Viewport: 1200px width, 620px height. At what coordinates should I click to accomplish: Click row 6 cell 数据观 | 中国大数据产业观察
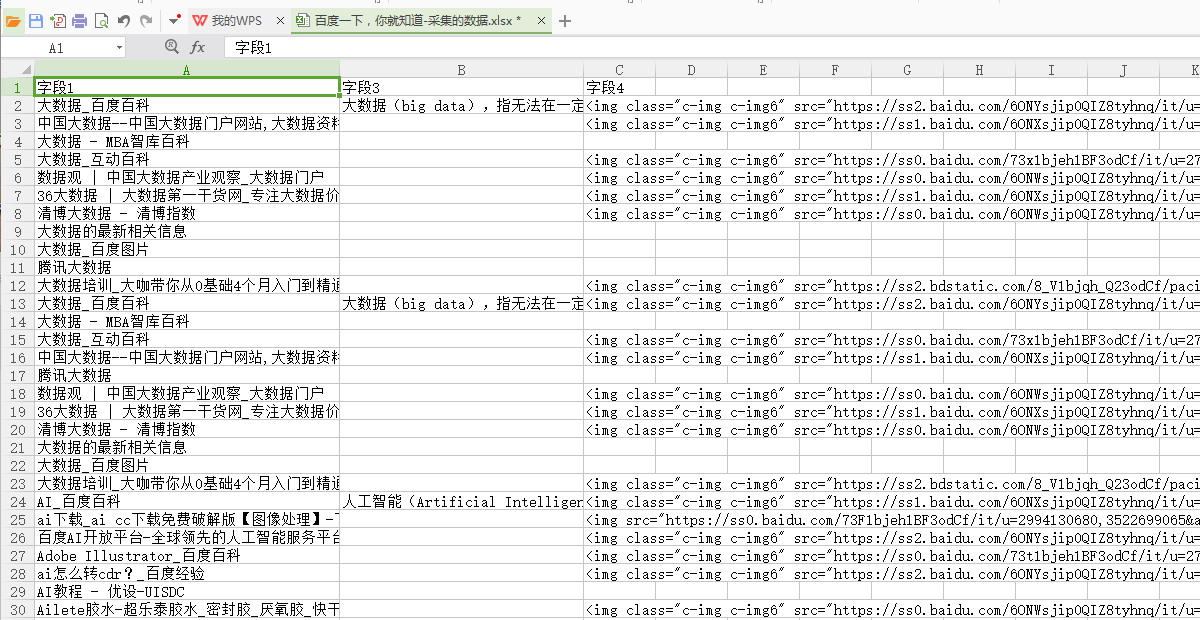click(187, 177)
